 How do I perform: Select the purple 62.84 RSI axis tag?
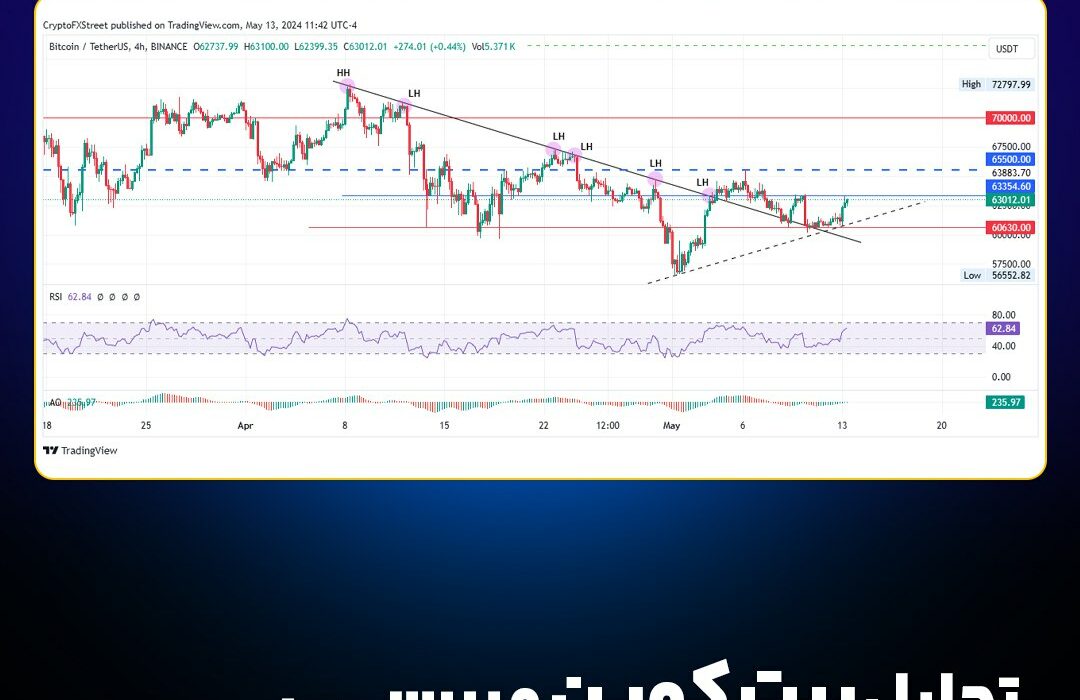tap(1004, 329)
